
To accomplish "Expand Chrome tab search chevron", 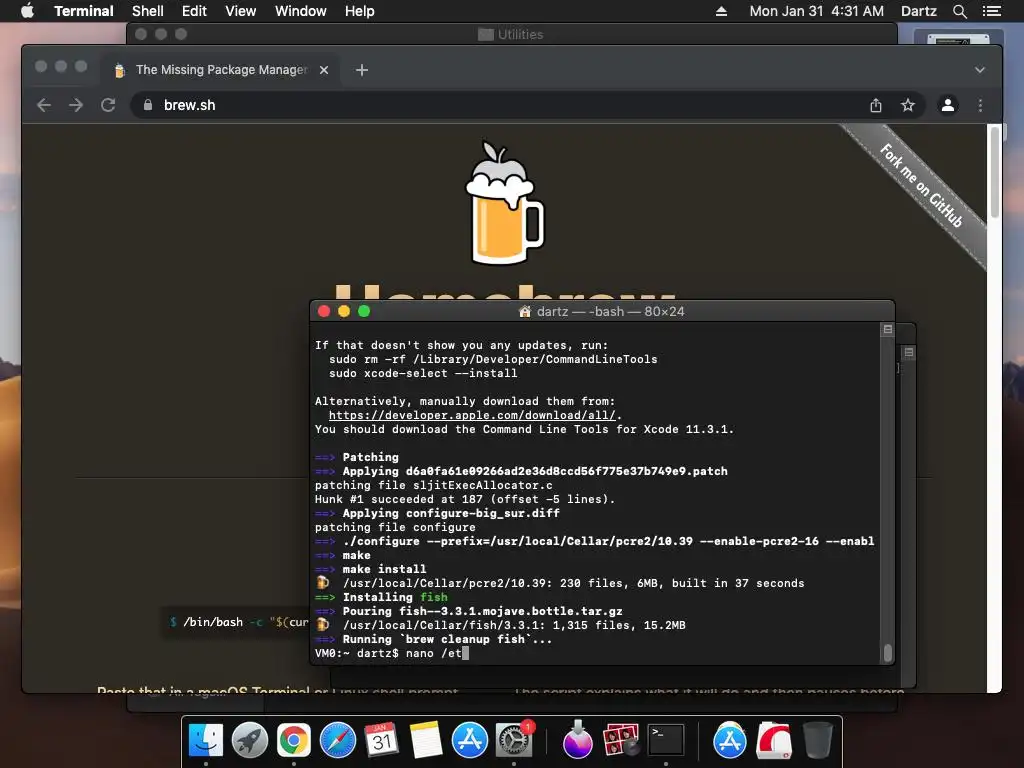I will (x=980, y=70).
